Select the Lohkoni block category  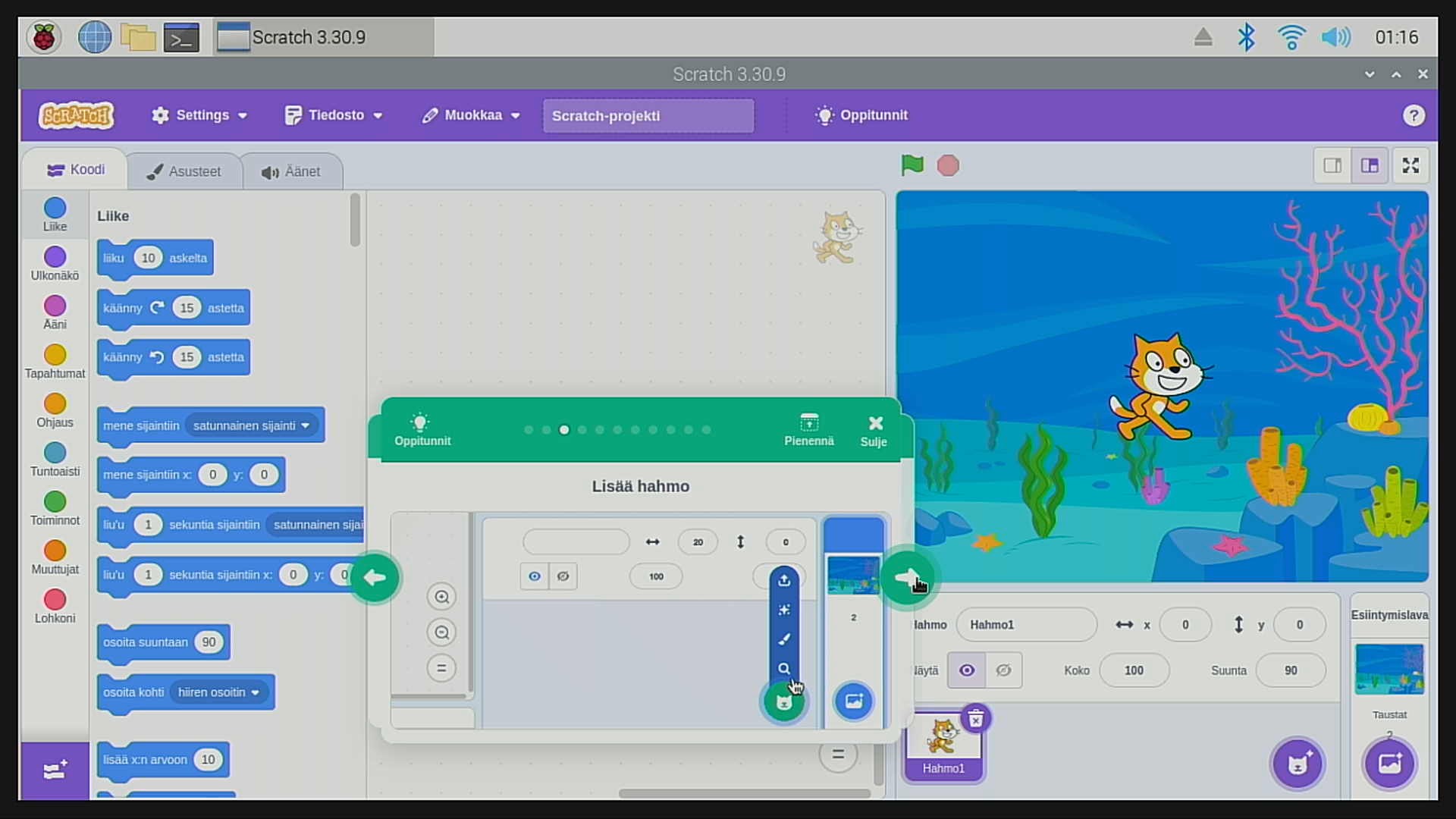click(x=55, y=607)
